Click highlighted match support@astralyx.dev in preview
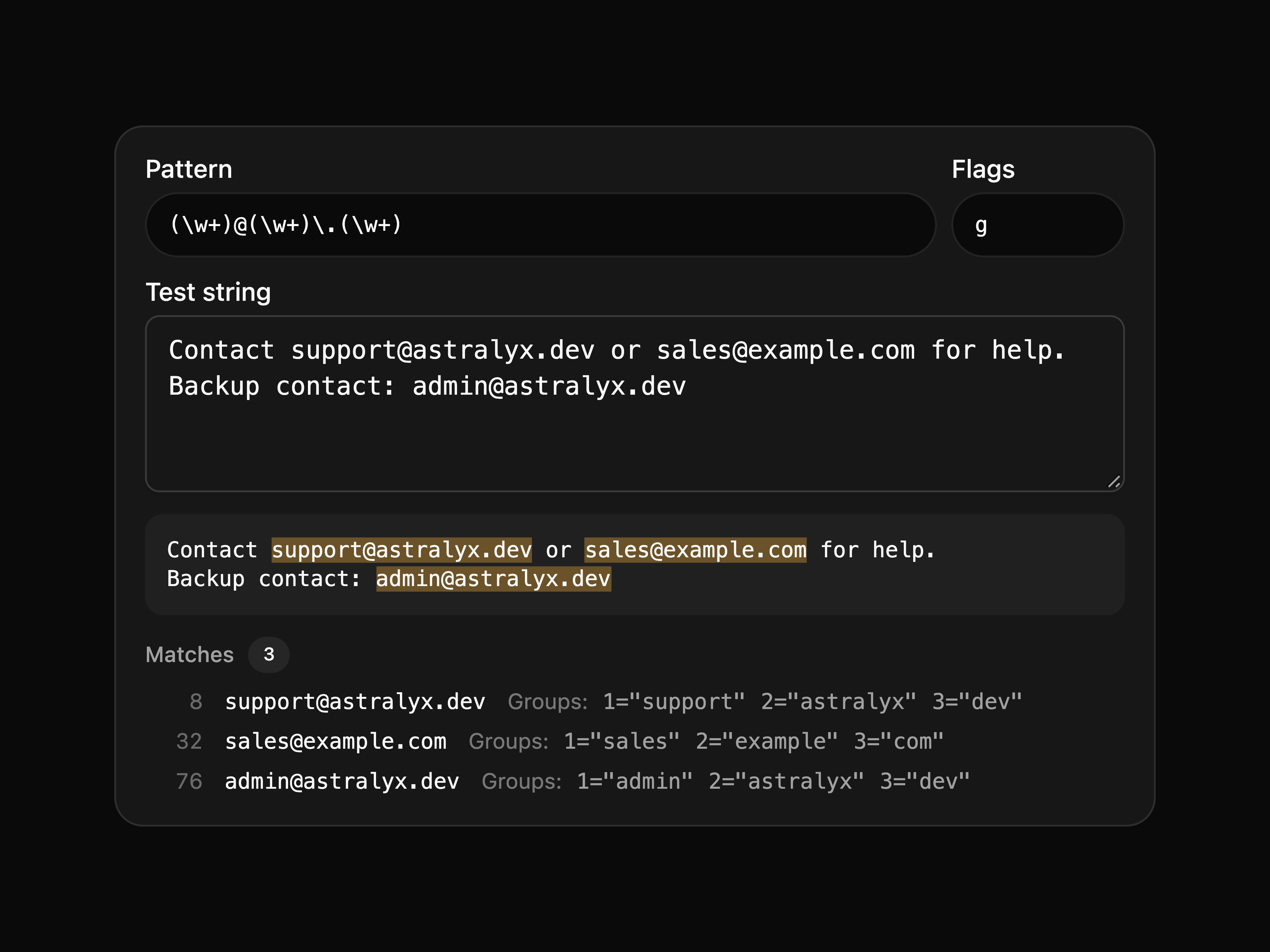This screenshot has width=1270, height=952. tap(401, 550)
